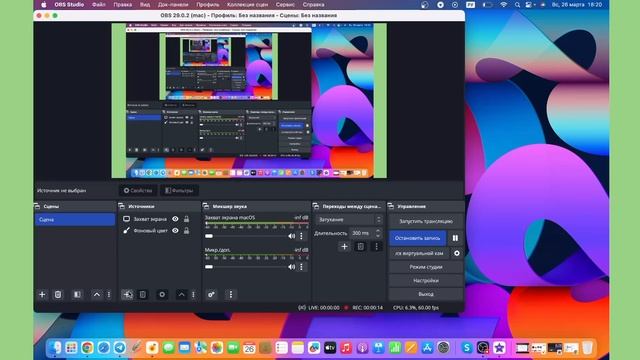Open source properties gear in Sources toolbar
This screenshot has height=360, width=640.
click(162, 294)
